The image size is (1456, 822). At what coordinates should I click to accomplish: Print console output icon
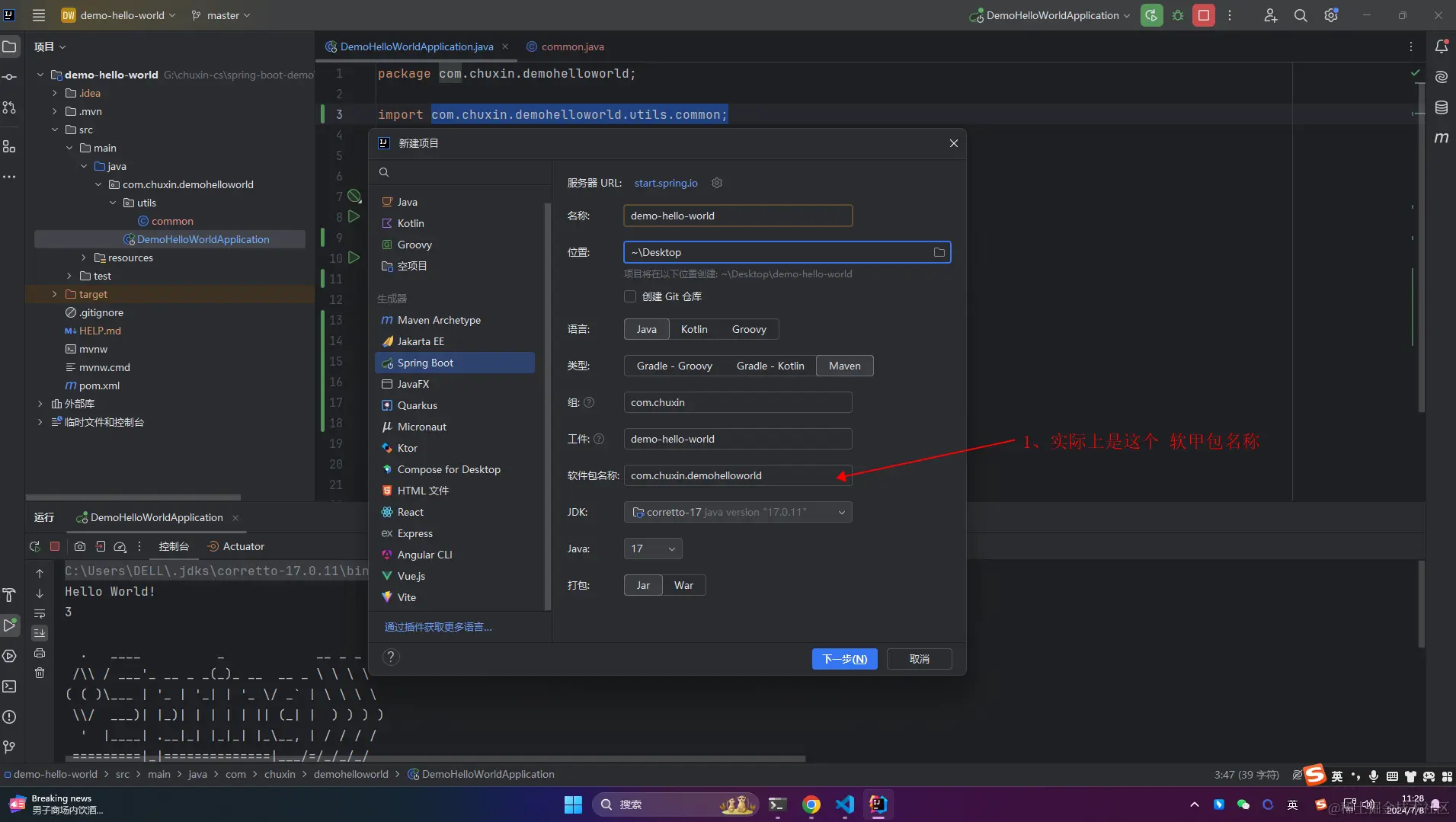(x=40, y=653)
